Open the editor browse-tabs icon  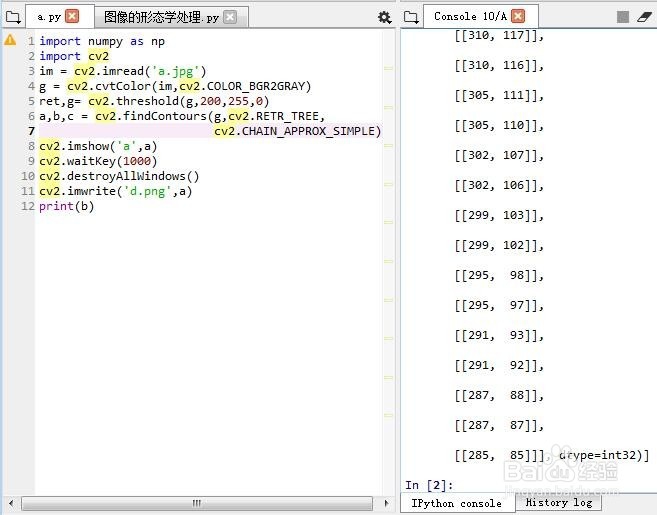pos(13,17)
